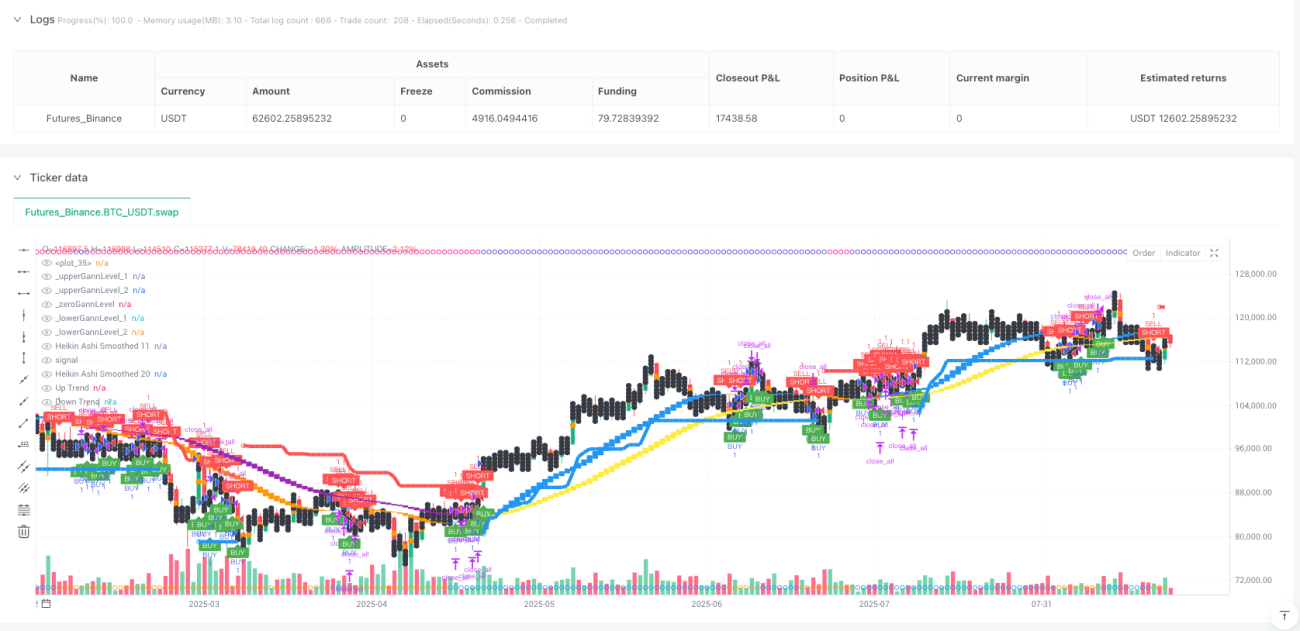This screenshot has width=1300, height=631.
Task: Open the Indicator button on chart
Action: pyautogui.click(x=1182, y=253)
